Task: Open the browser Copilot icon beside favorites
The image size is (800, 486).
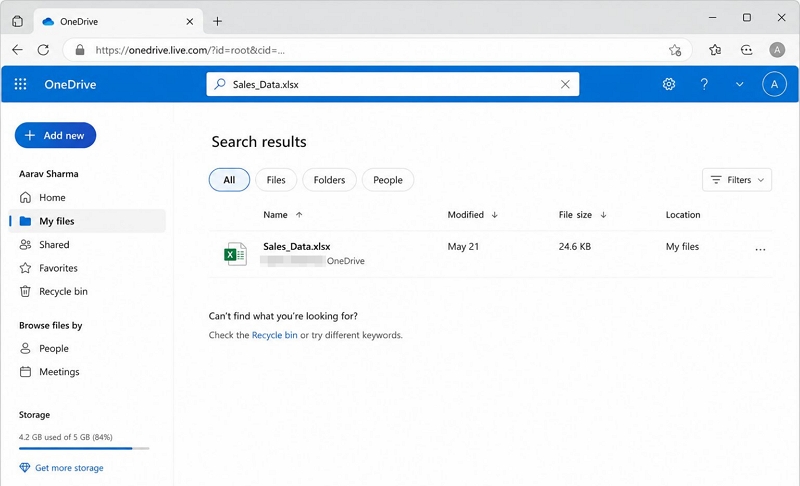Action: pos(746,49)
